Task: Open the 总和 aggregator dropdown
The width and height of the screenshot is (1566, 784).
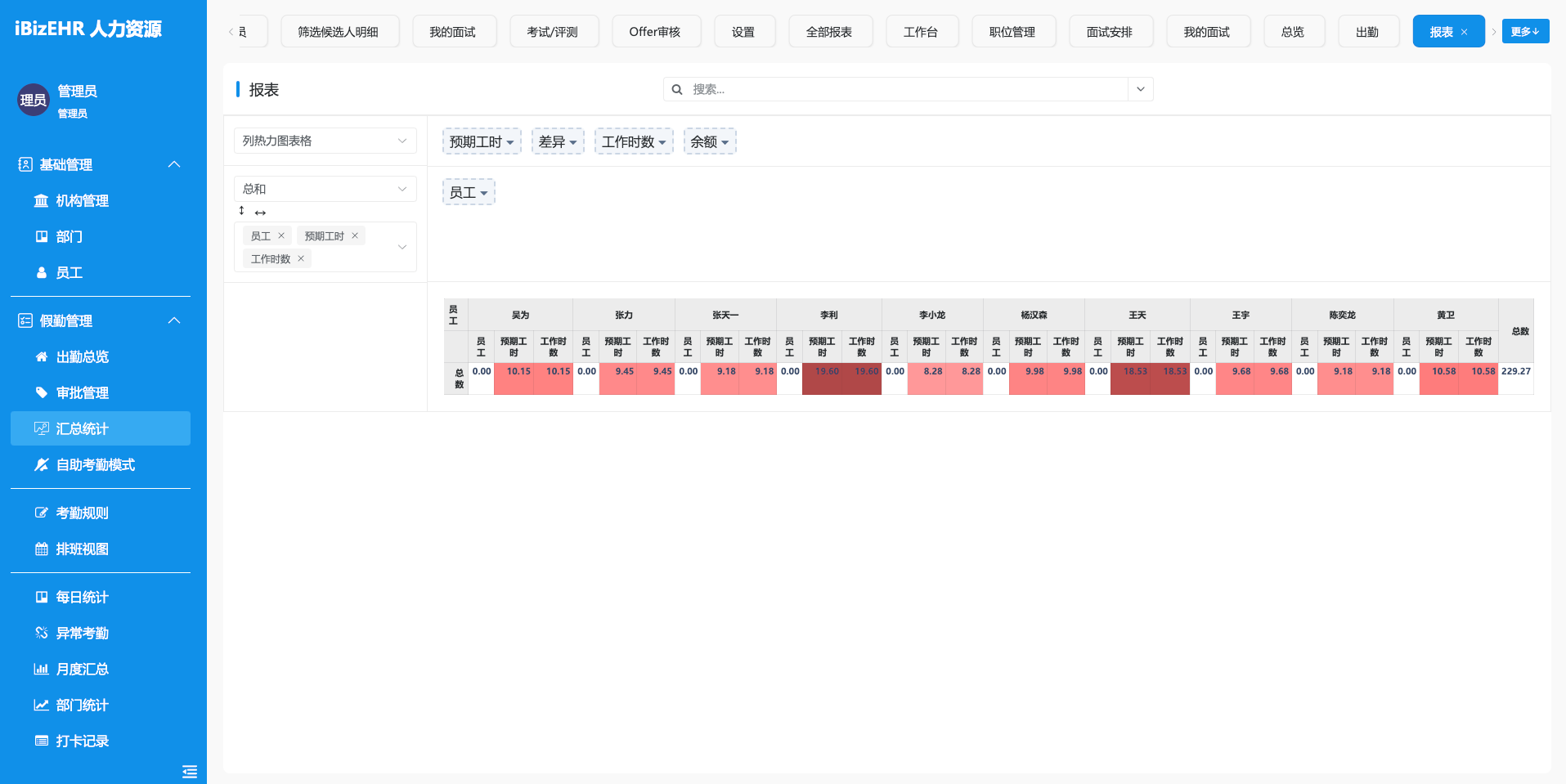Action: coord(325,189)
